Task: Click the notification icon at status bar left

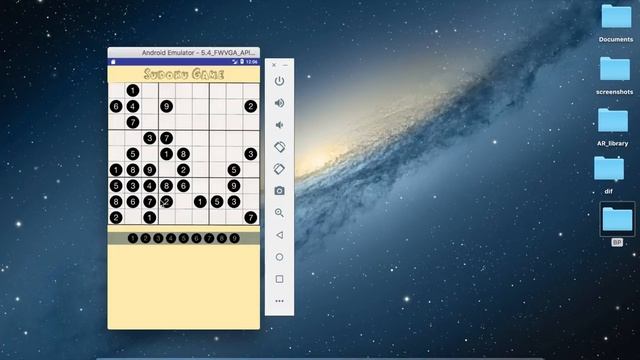Action: coord(113,62)
